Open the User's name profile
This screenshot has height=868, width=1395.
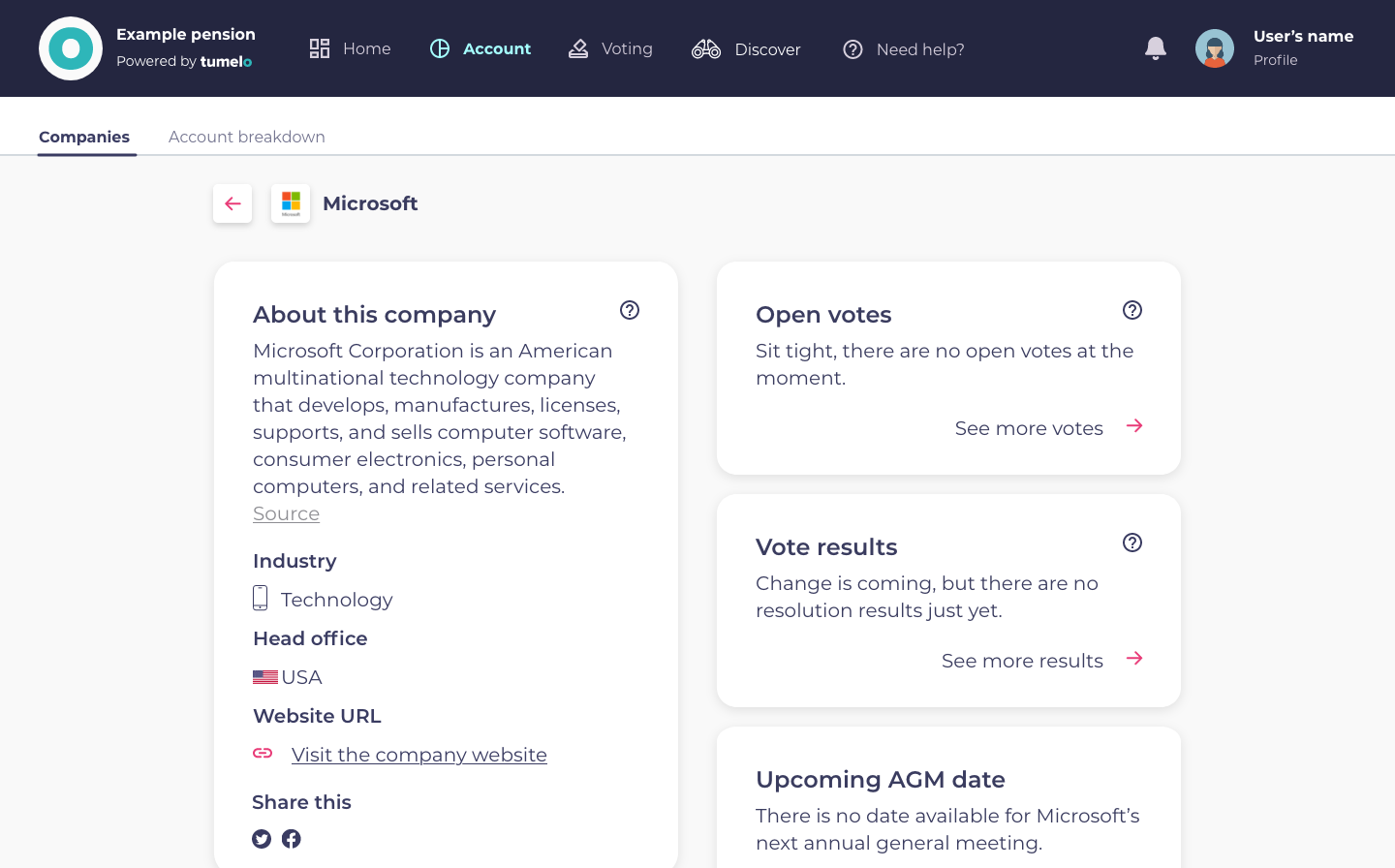click(1303, 36)
